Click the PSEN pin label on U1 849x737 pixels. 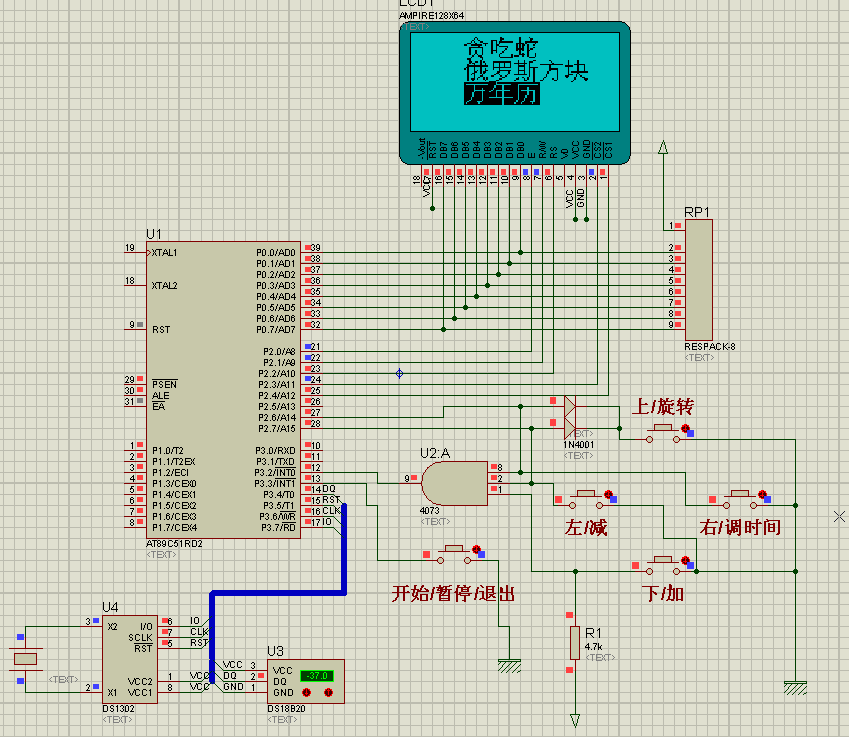coord(165,384)
